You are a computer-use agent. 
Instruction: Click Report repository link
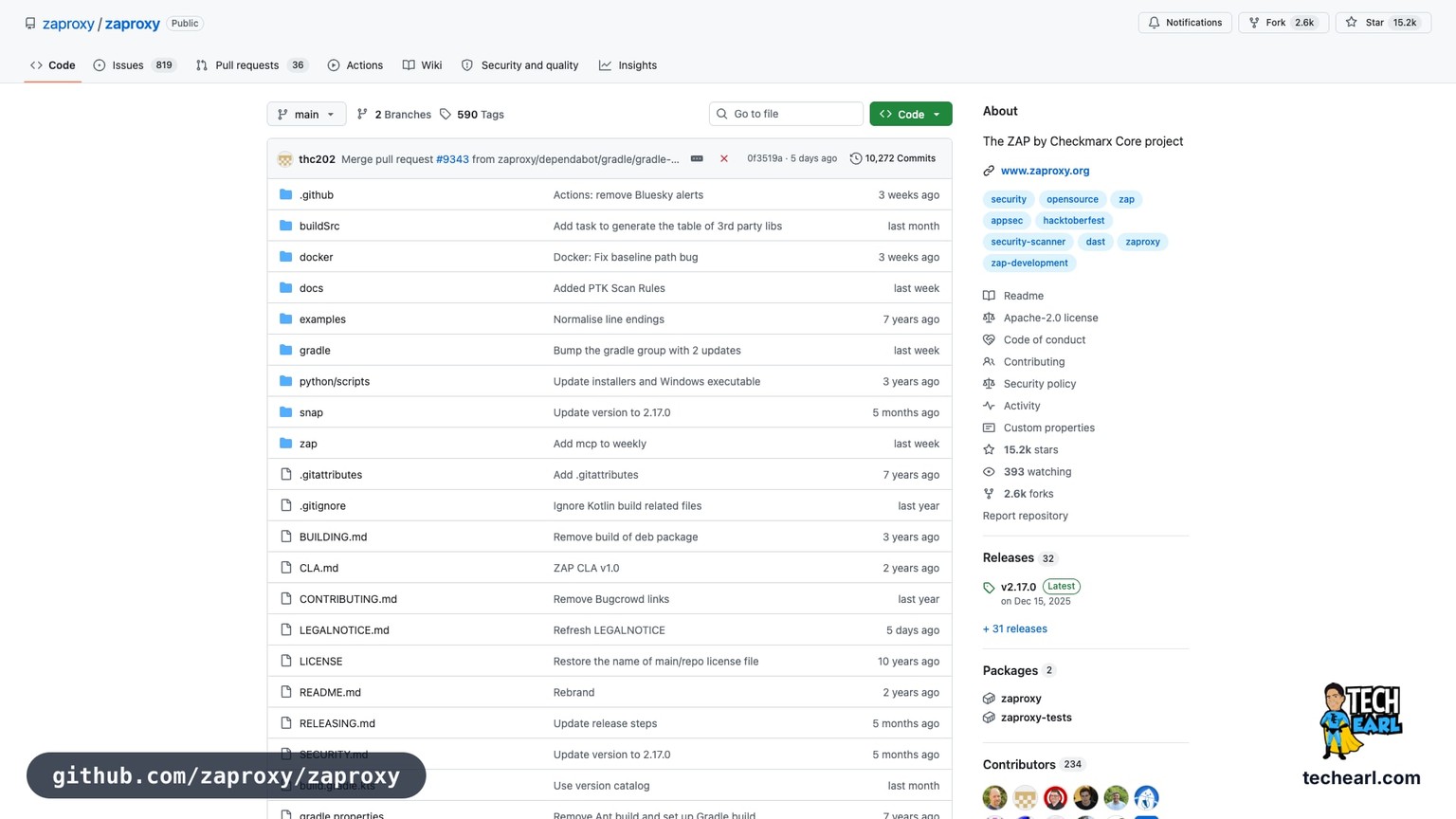coord(1026,516)
